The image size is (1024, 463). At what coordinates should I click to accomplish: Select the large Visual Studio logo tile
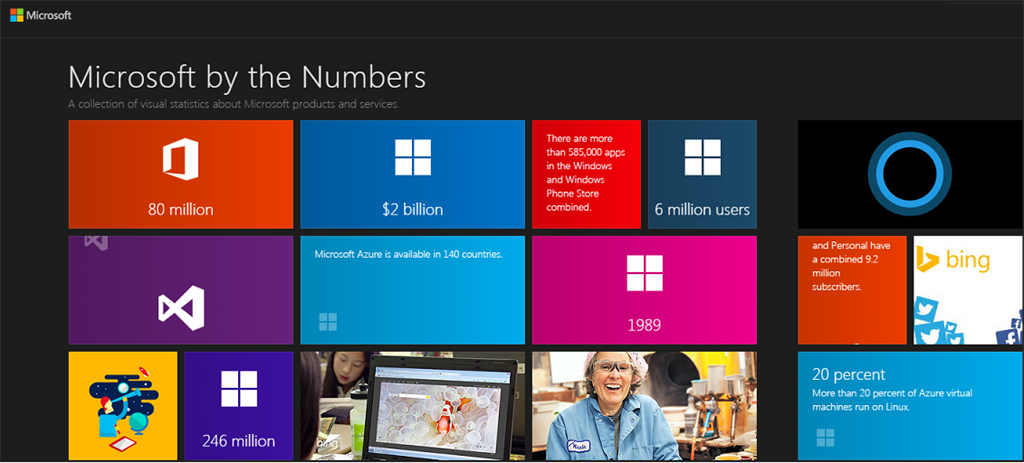click(181, 290)
